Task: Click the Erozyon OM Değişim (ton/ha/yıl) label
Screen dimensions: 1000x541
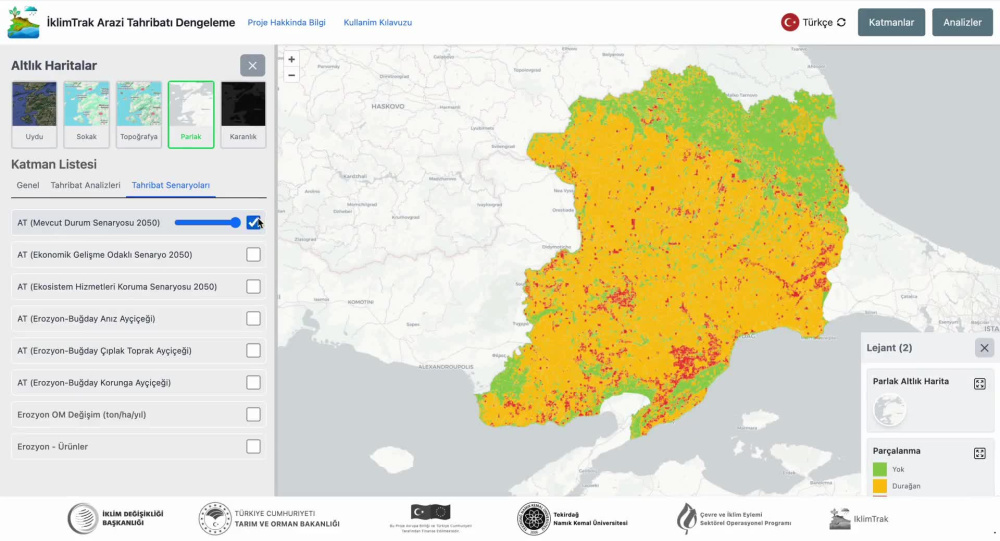Action: 82,415
